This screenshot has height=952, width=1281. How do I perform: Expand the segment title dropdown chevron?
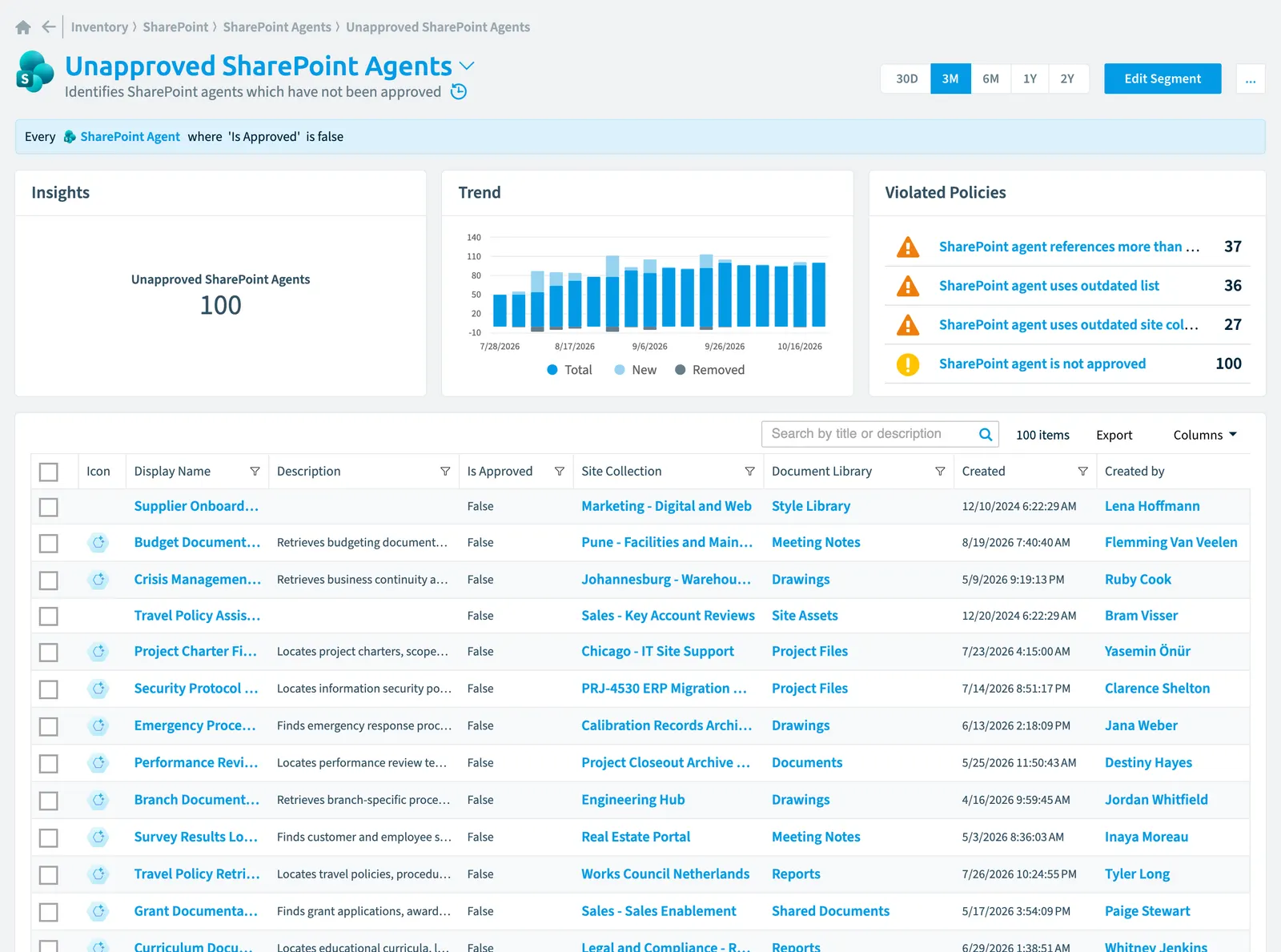(467, 66)
